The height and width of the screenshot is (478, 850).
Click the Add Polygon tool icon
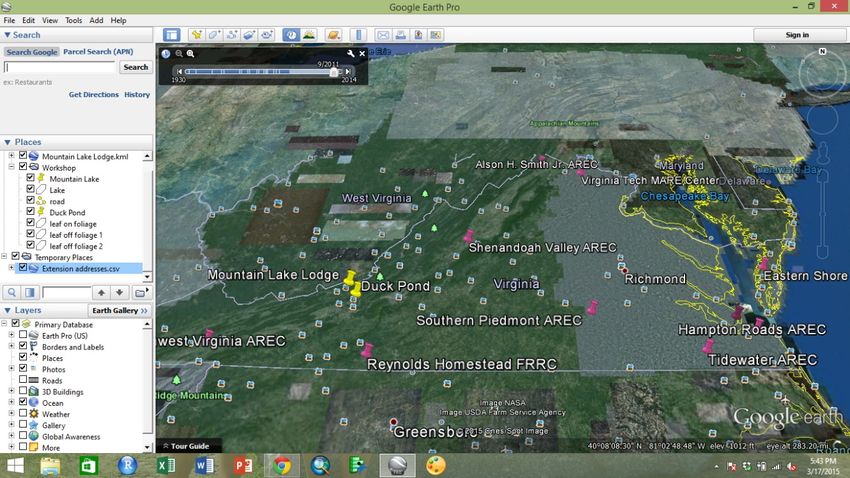[214, 35]
